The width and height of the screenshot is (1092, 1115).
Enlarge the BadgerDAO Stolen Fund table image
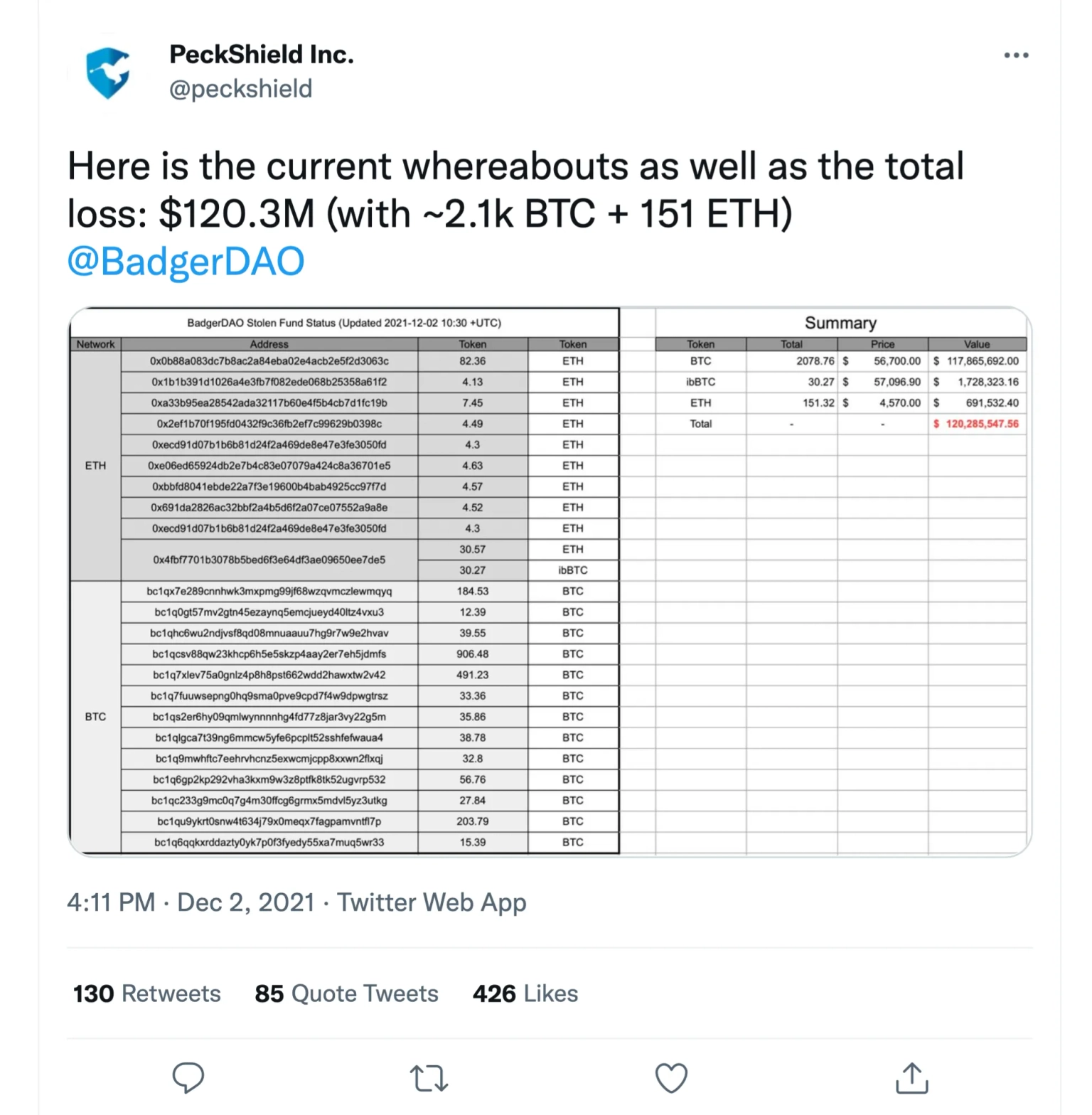550,582
